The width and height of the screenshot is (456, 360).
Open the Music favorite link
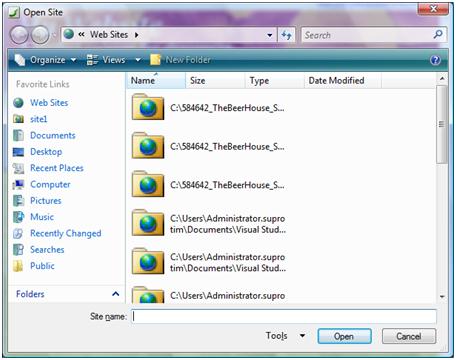(x=42, y=217)
